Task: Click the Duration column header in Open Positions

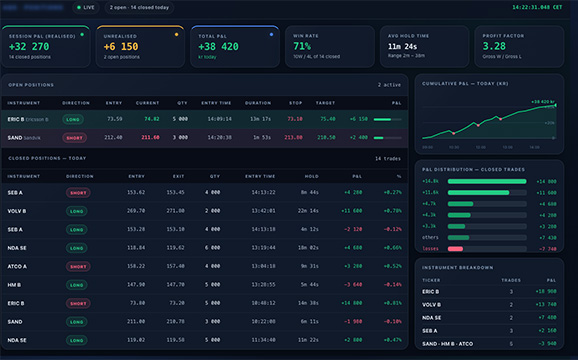Action: [258, 103]
